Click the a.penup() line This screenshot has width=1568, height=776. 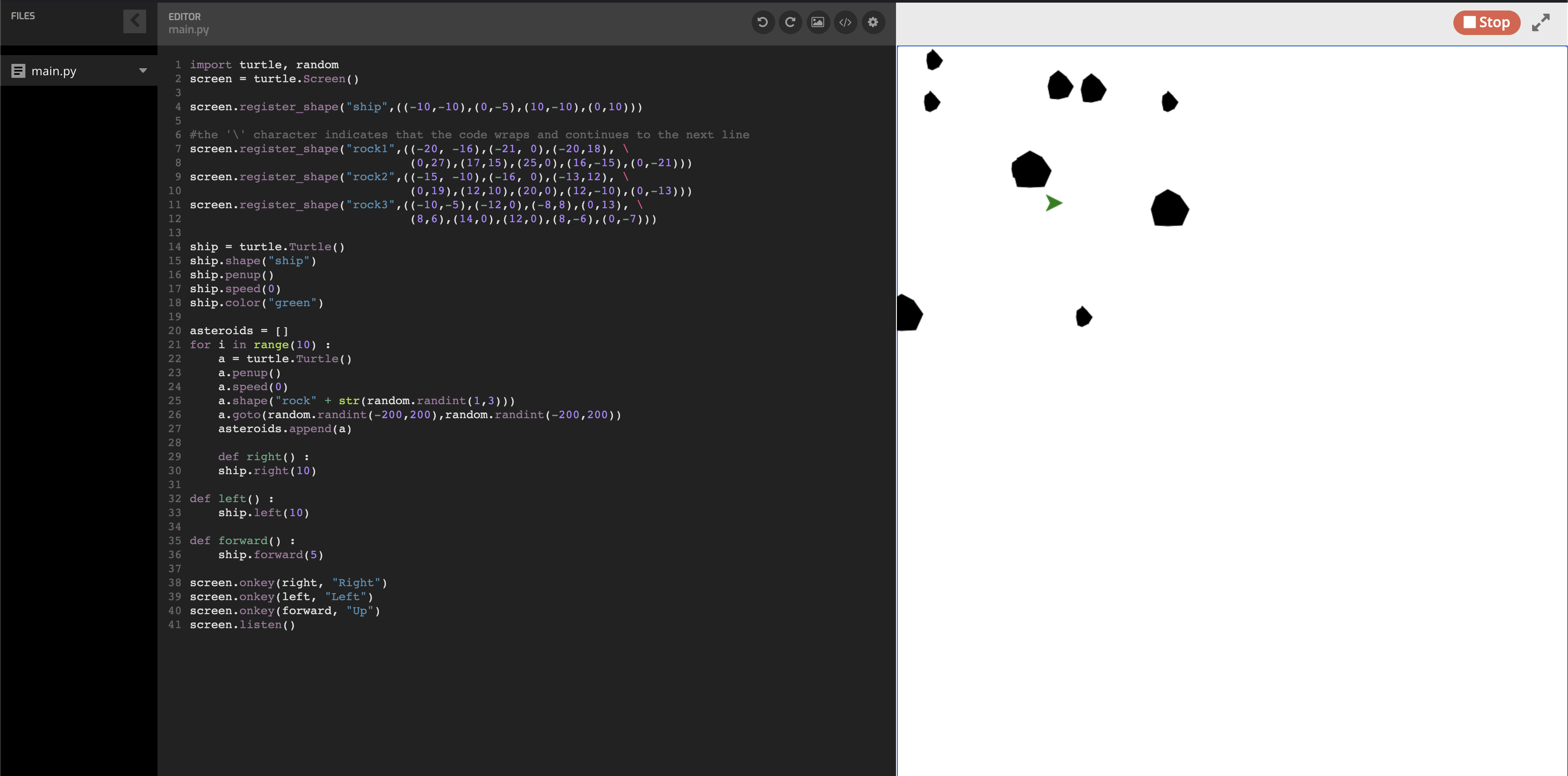[249, 373]
